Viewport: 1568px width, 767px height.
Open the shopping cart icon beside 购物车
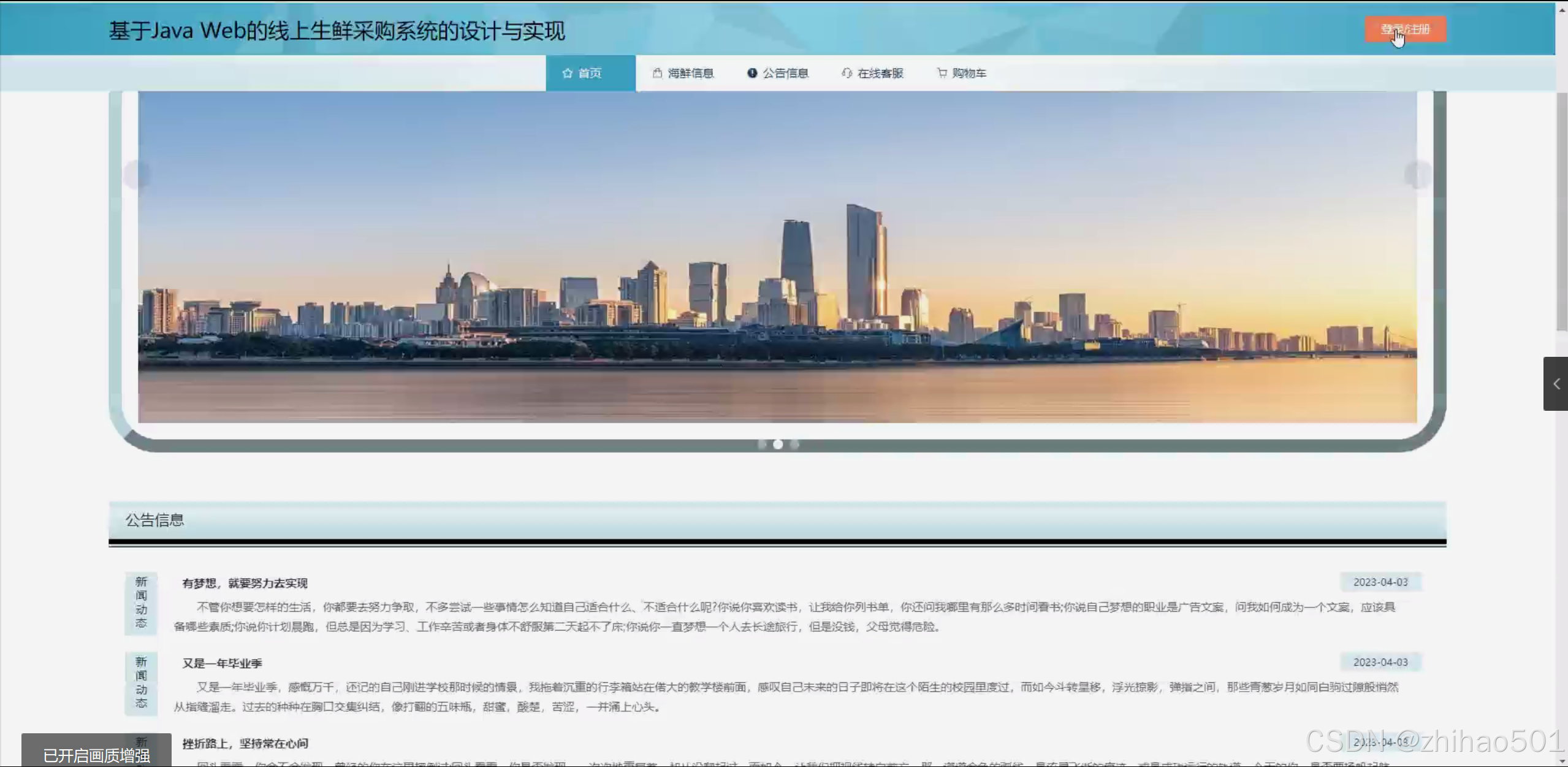pos(942,73)
